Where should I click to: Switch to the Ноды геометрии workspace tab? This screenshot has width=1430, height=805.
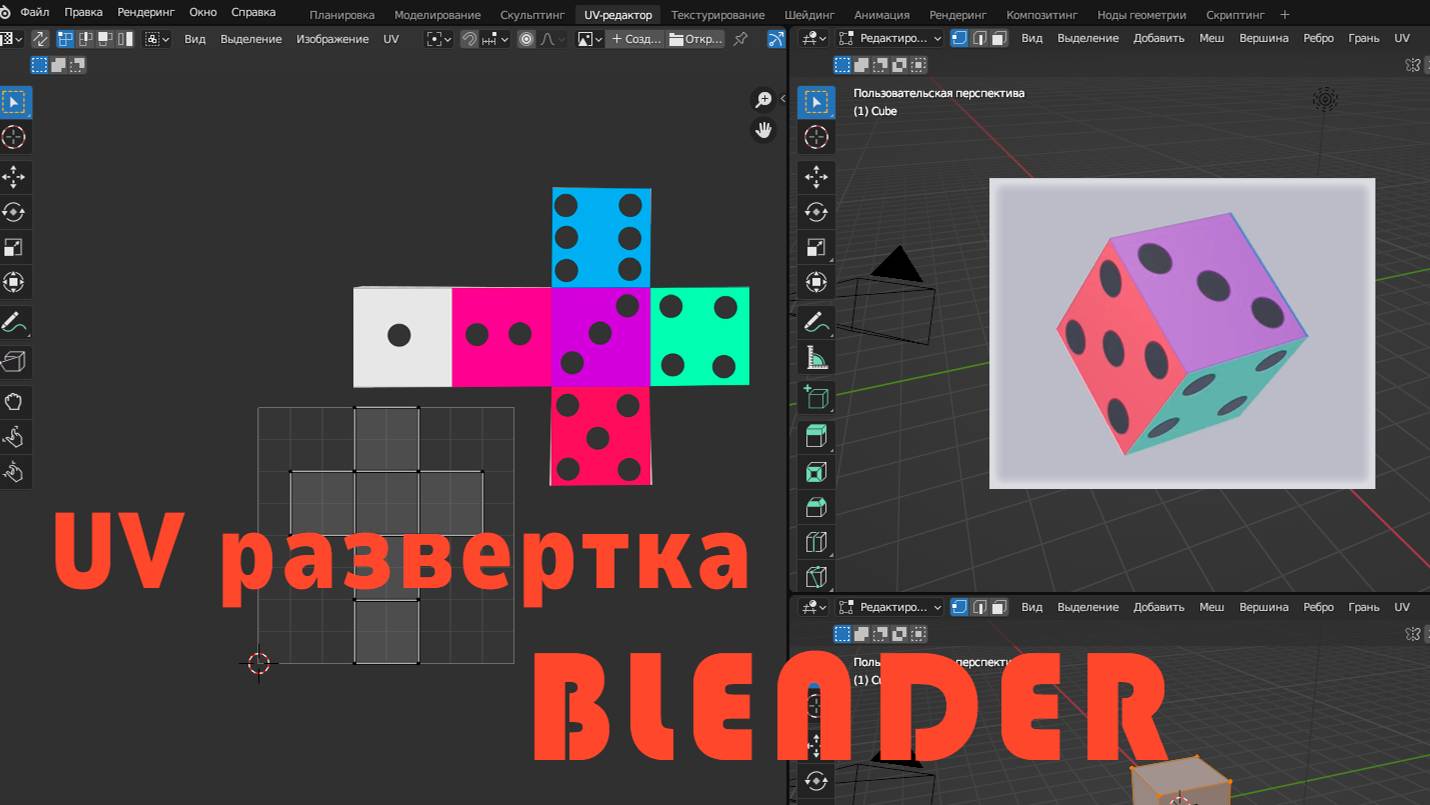tap(1141, 15)
